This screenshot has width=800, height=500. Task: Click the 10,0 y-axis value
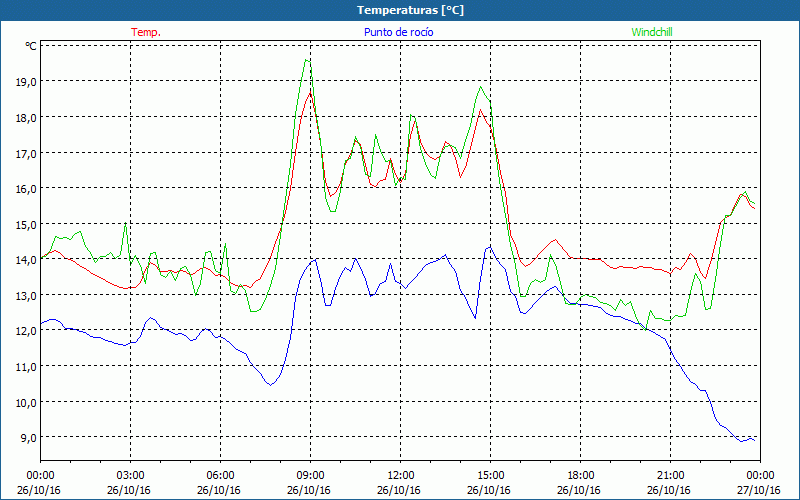27,402
